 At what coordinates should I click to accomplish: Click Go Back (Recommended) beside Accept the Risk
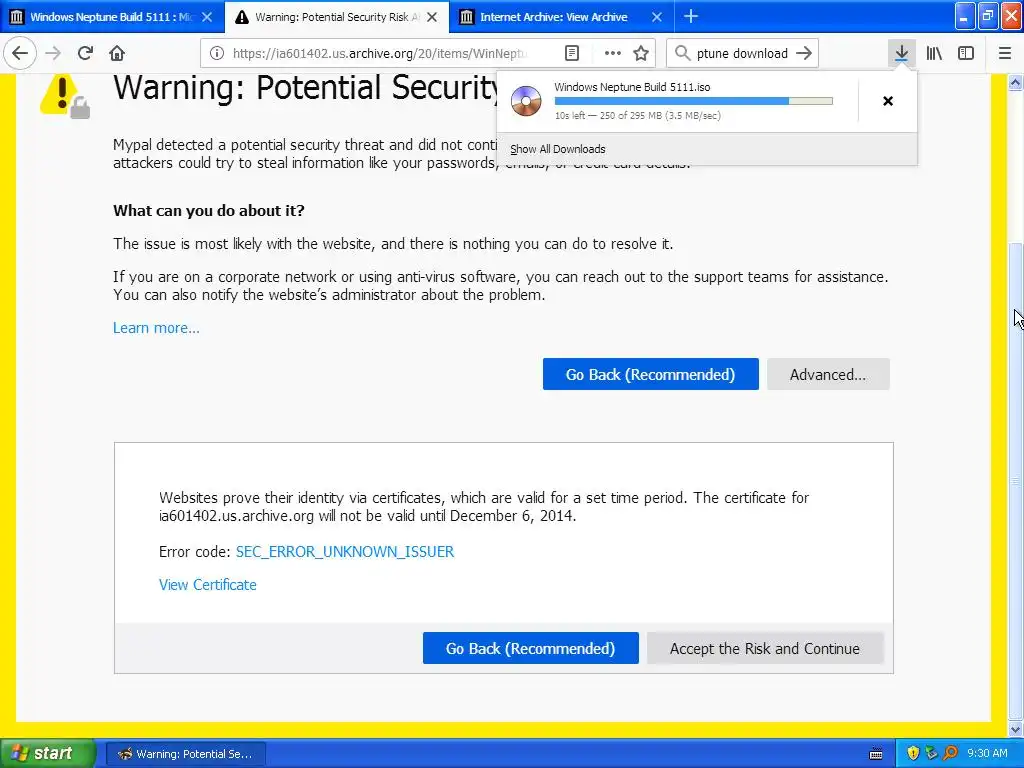pos(530,648)
